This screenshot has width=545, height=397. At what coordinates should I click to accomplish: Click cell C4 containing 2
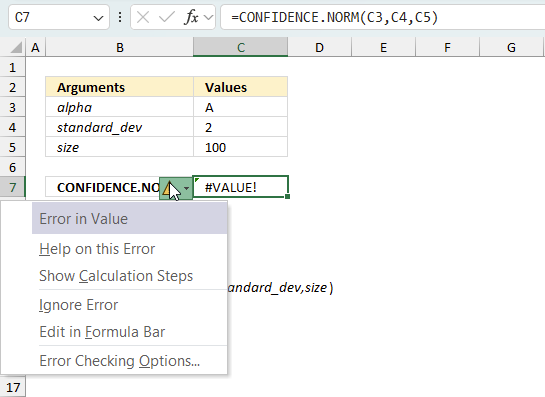coord(241,127)
